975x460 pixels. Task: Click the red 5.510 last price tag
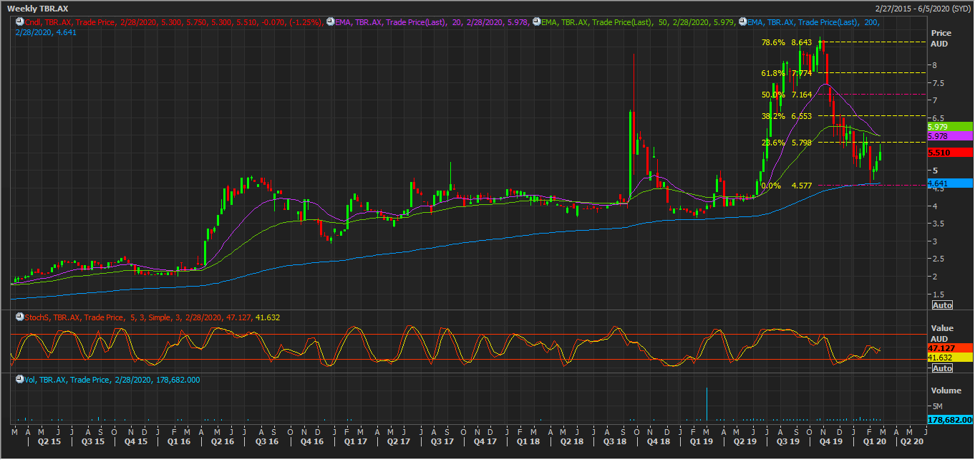(948, 152)
